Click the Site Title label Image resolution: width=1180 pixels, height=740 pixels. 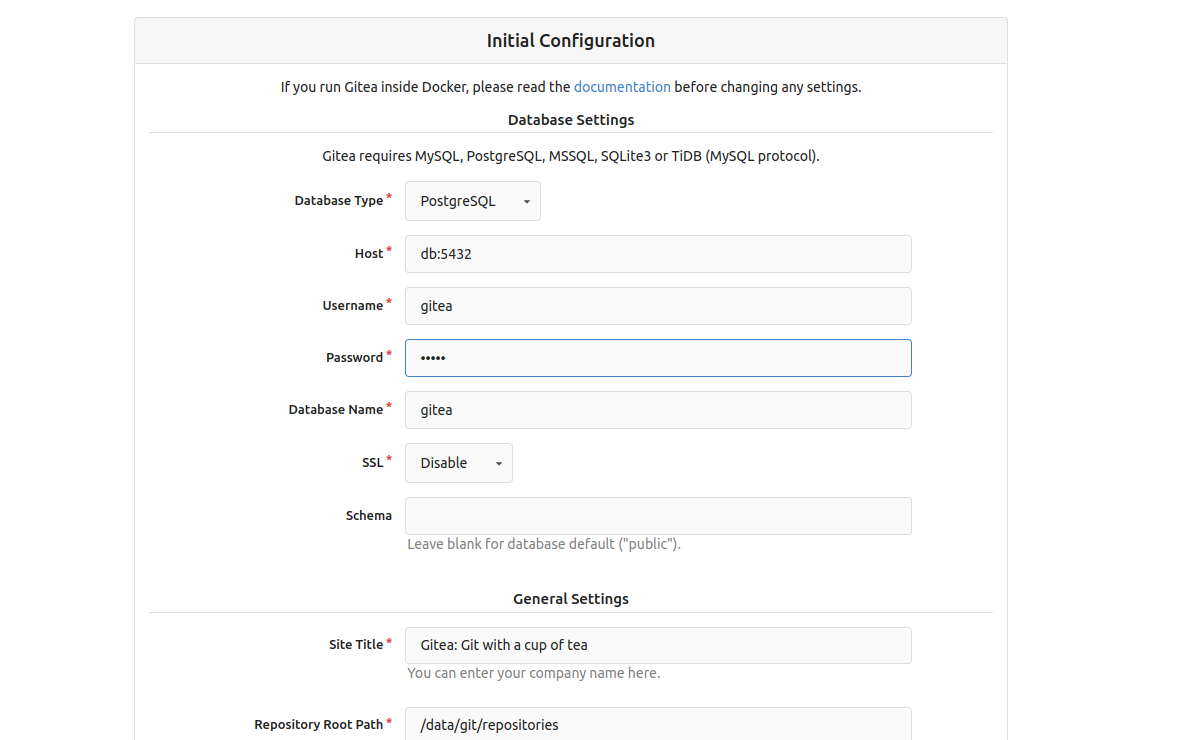tap(355, 645)
